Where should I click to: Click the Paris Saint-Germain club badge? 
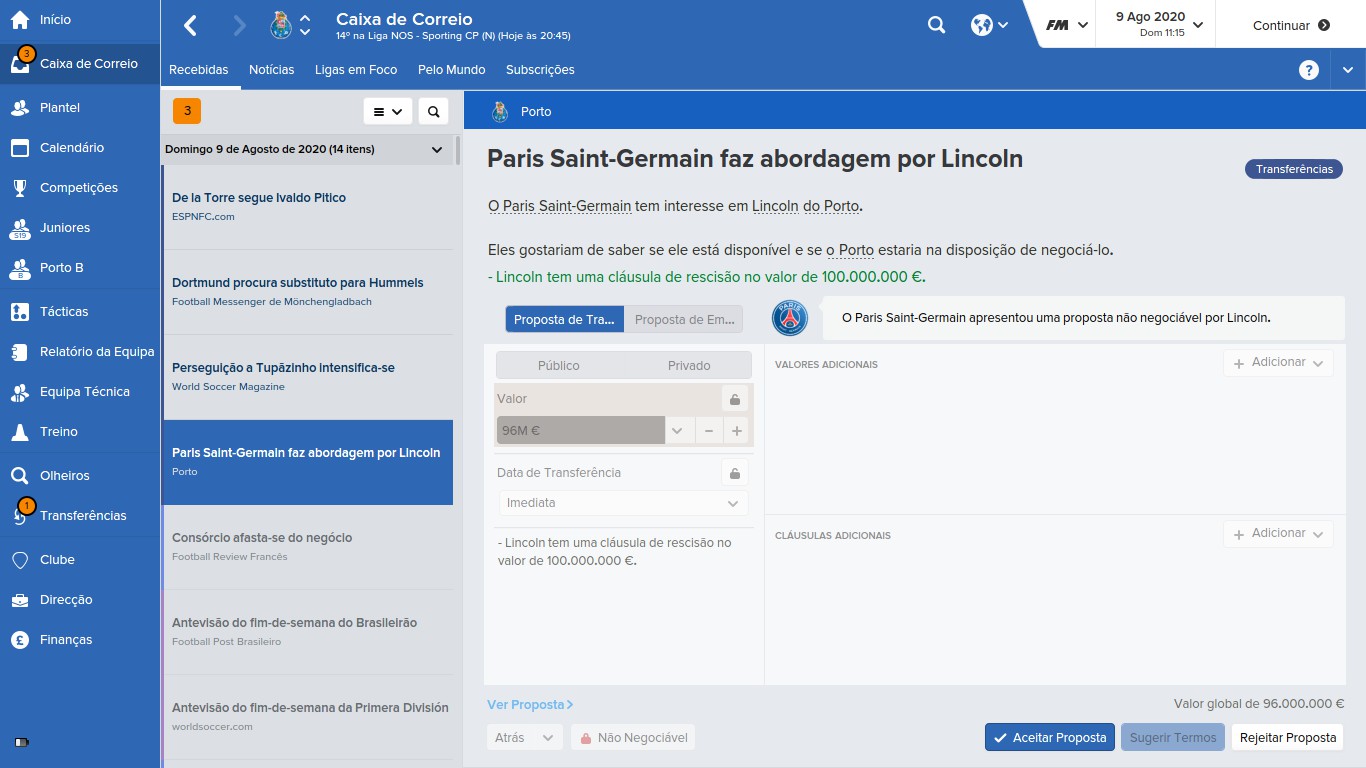pyautogui.click(x=789, y=318)
